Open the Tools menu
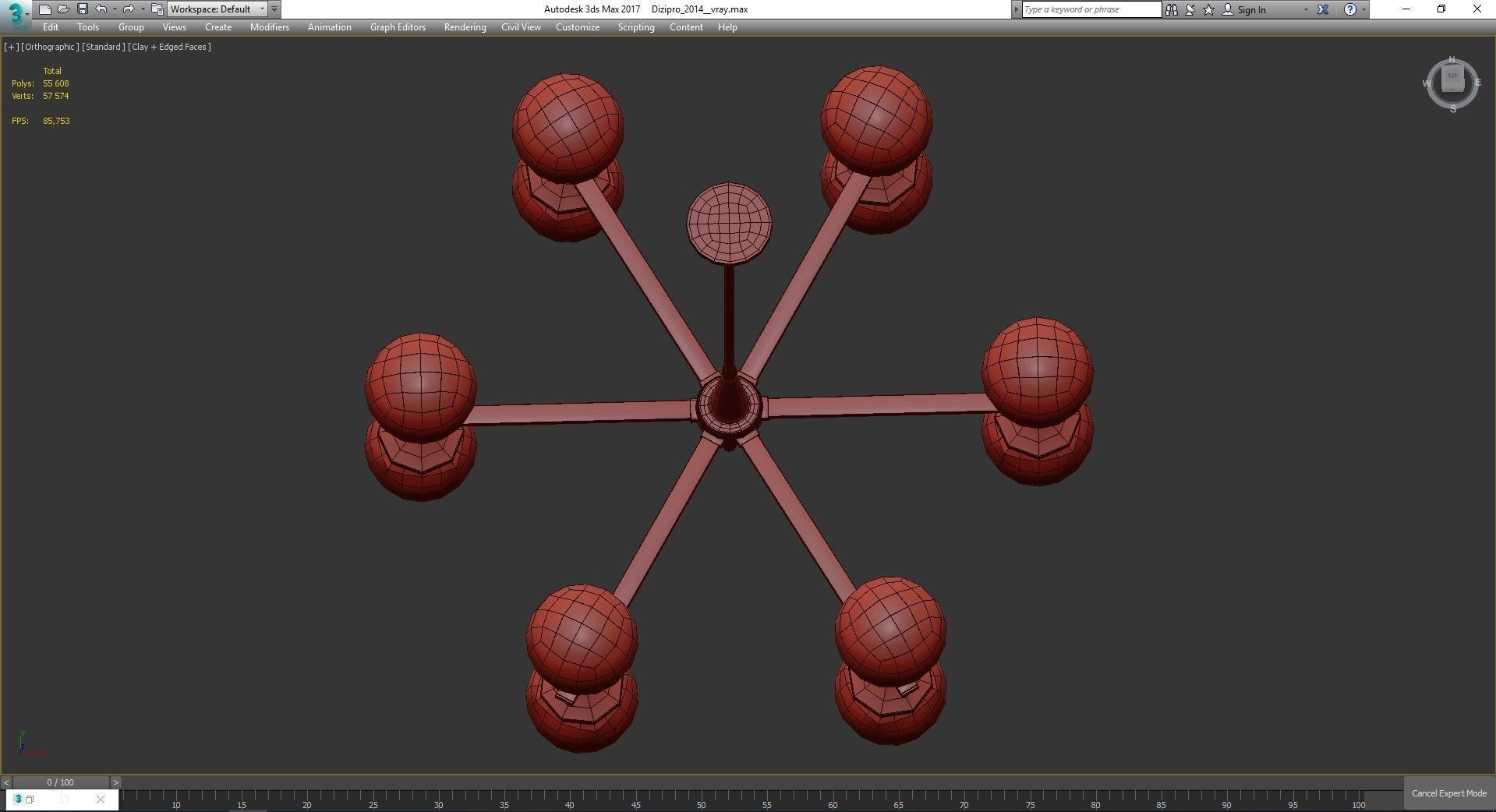1496x812 pixels. tap(88, 27)
